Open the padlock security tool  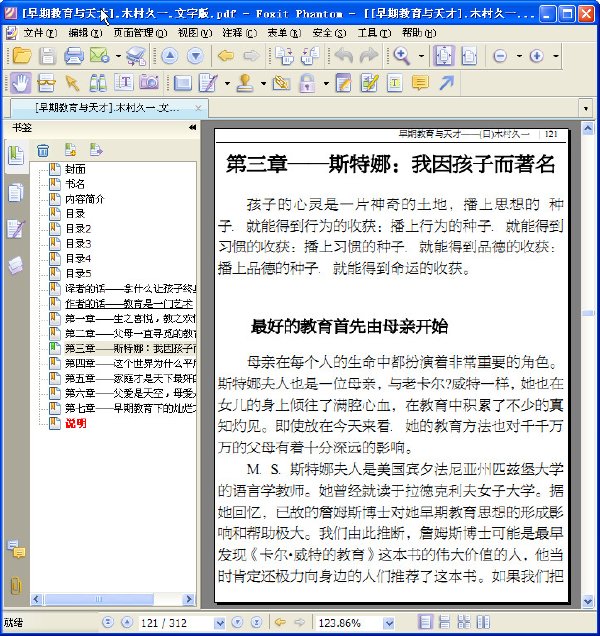[308, 83]
